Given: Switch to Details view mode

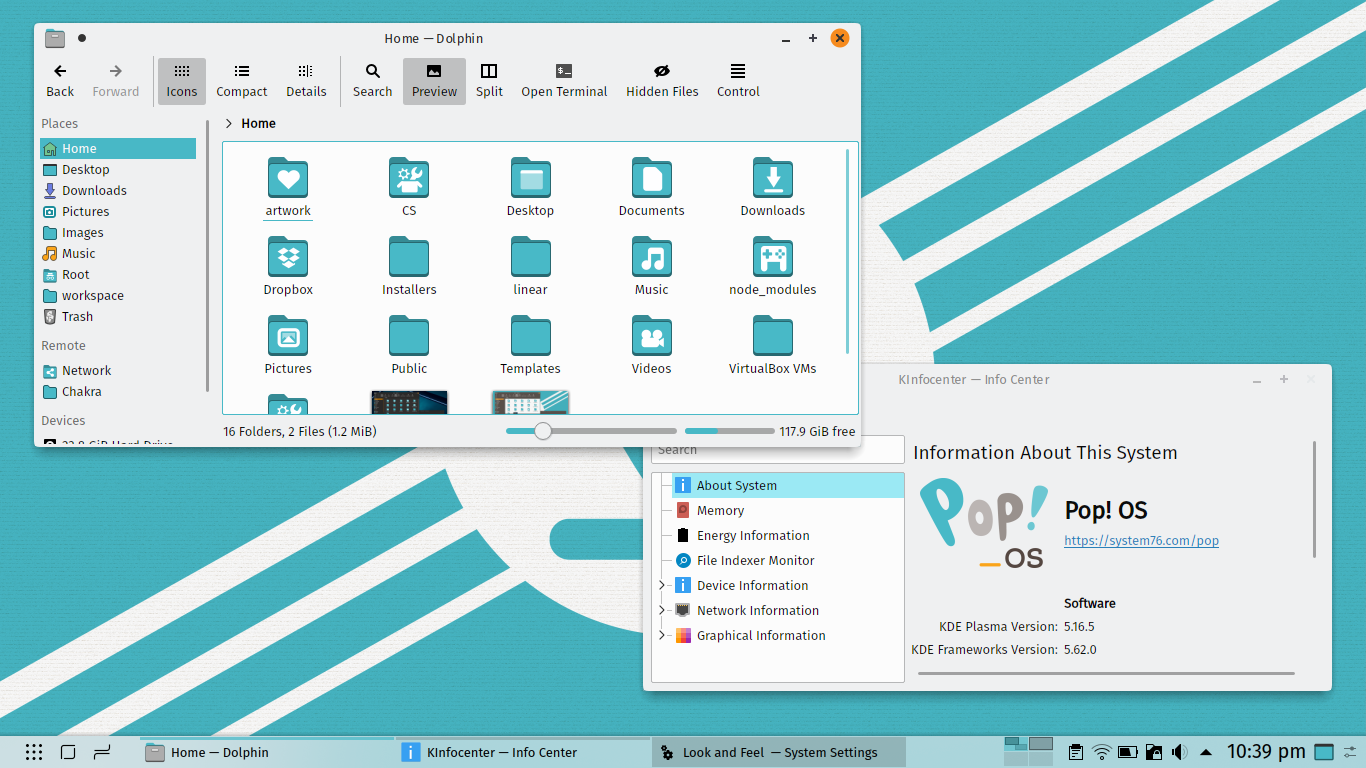Looking at the screenshot, I should (306, 81).
